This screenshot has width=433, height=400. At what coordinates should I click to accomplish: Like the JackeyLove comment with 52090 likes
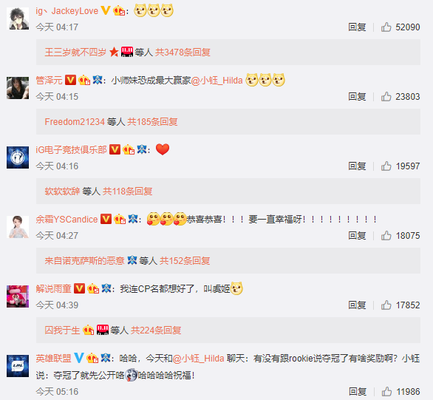tap(386, 27)
